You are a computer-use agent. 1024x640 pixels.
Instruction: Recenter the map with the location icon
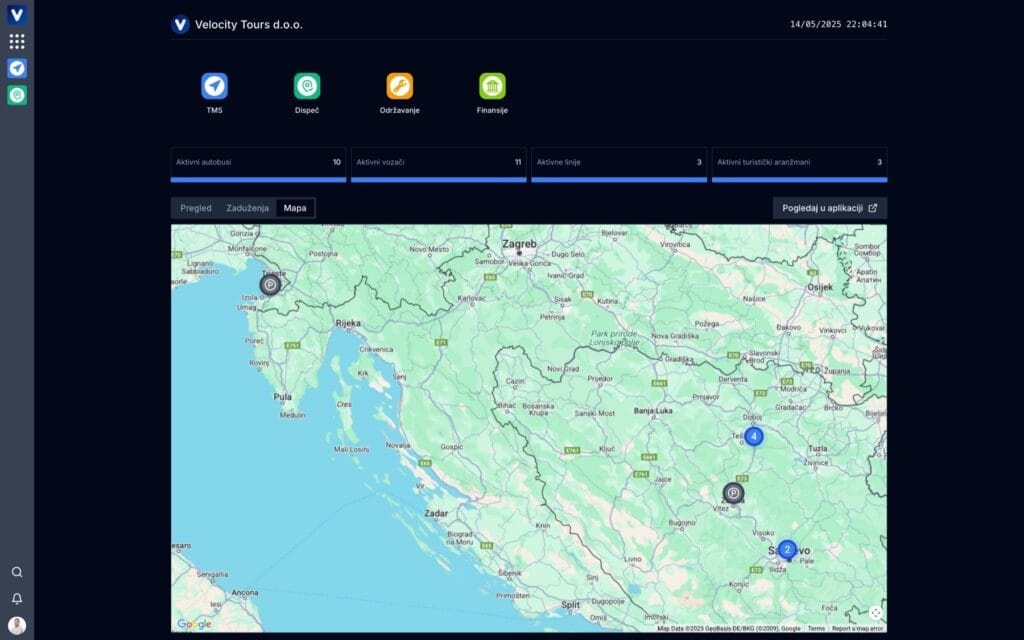tap(876, 613)
